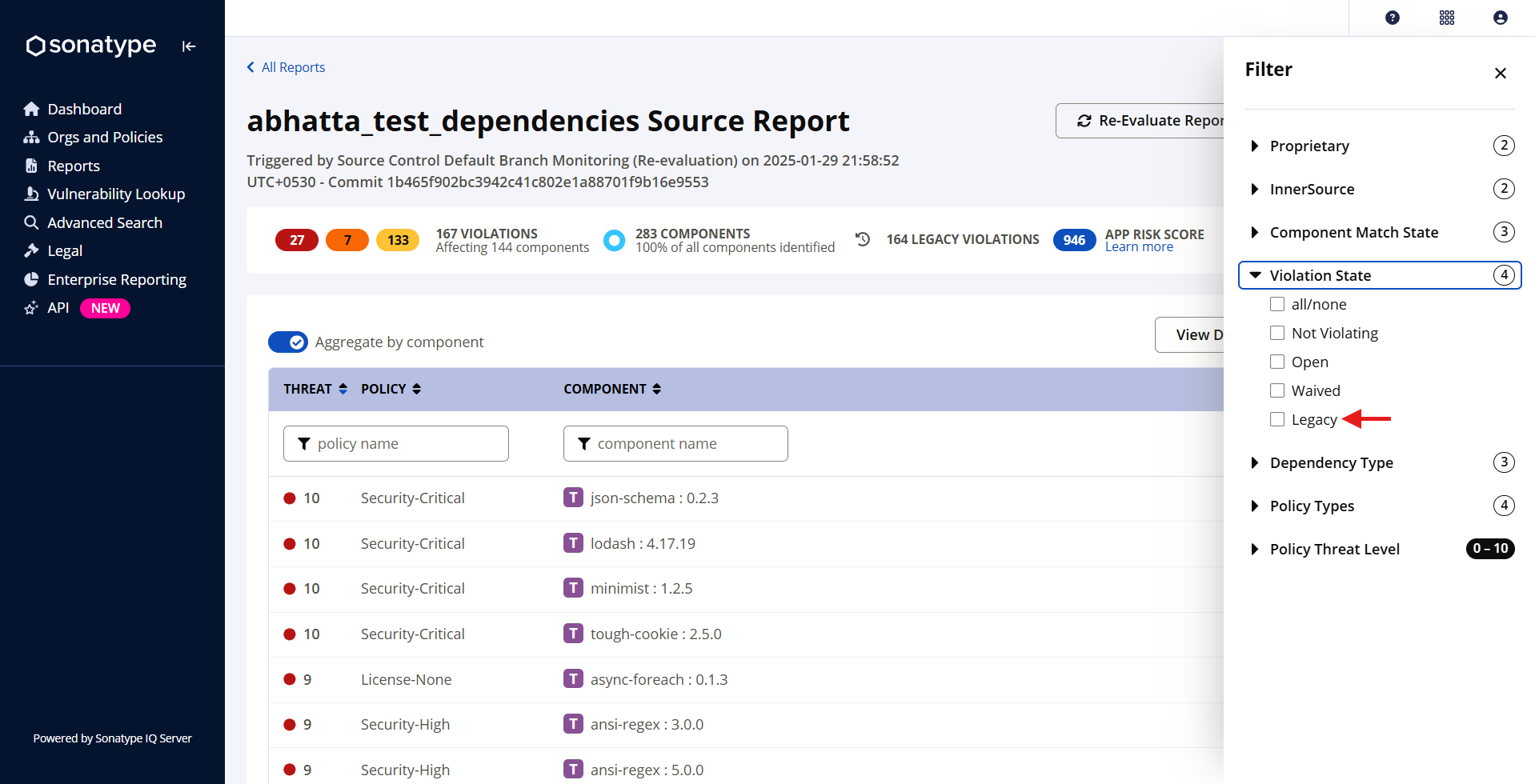
Task: Open Vulnerability Lookup in the sidebar
Action: pos(116,194)
